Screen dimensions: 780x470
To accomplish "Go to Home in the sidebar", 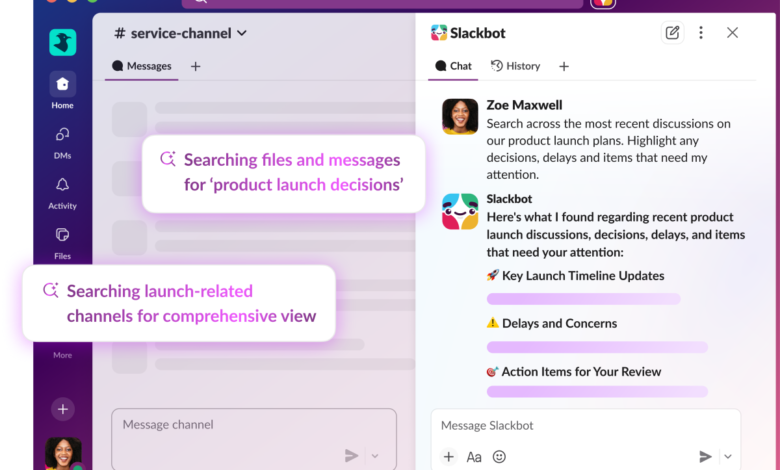I will pyautogui.click(x=63, y=91).
